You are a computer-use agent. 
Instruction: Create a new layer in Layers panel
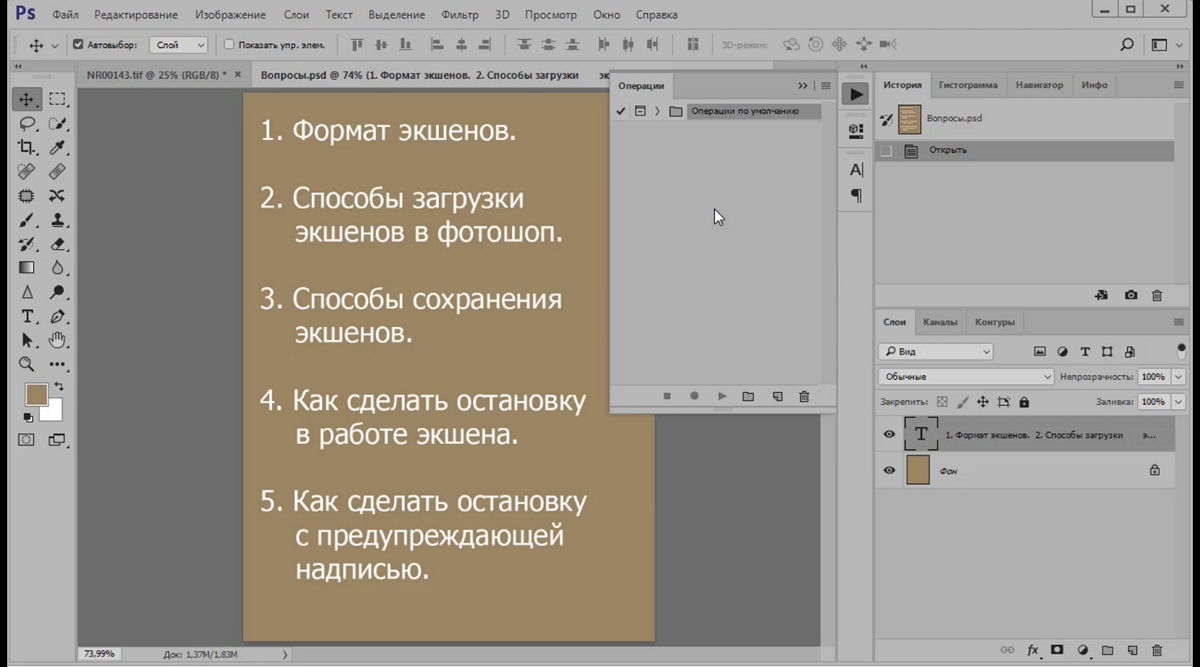(1132, 650)
